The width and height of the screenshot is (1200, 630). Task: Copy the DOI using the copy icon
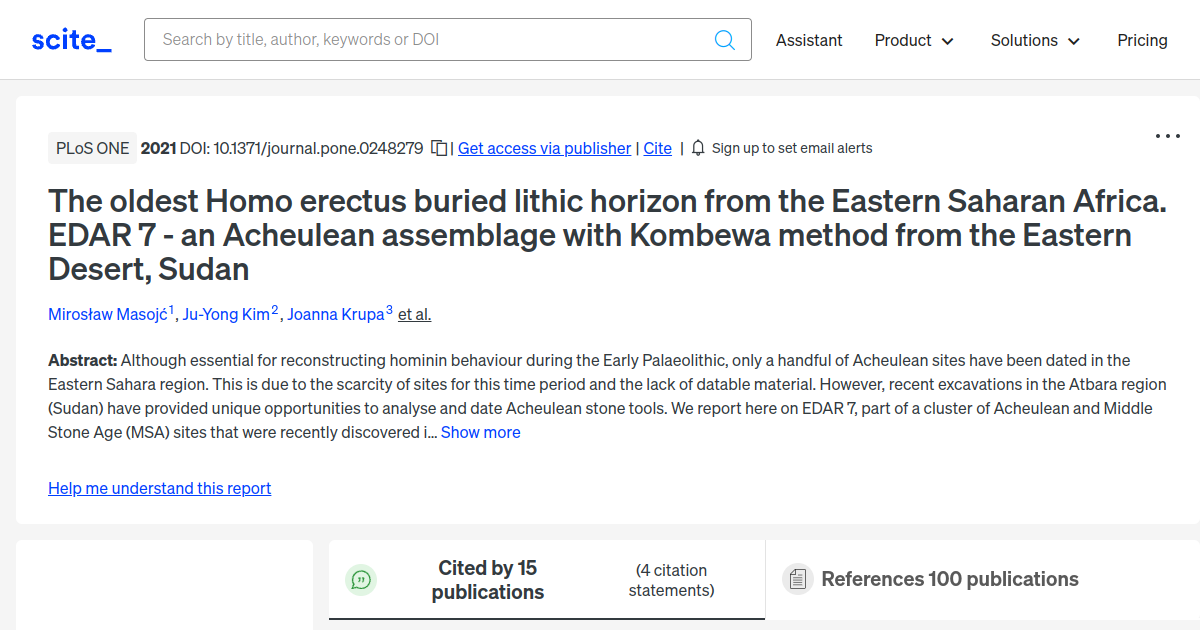(x=439, y=148)
